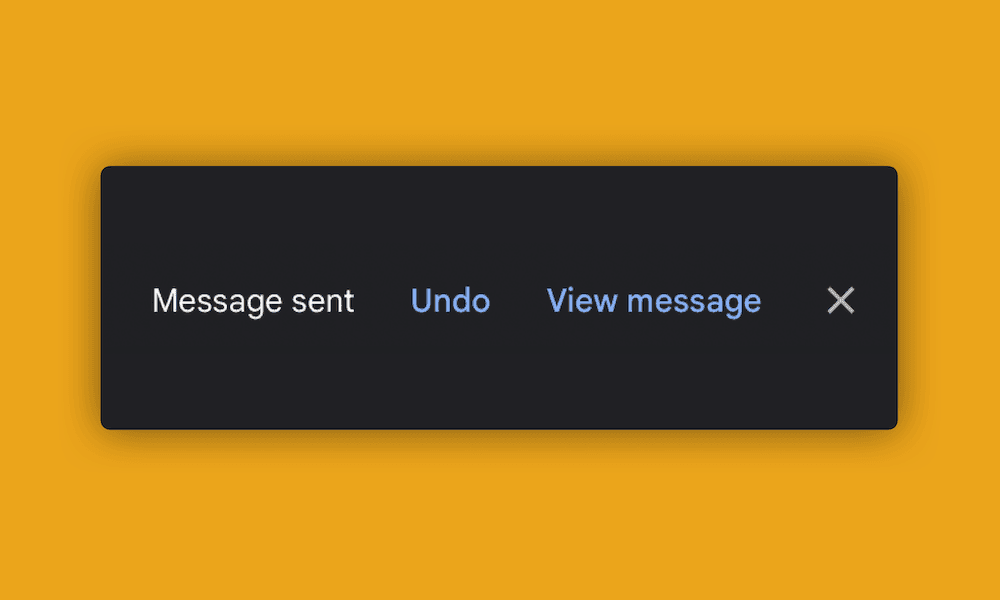The width and height of the screenshot is (1000, 600).
Task: Click the "View" word in View message
Action: [582, 300]
